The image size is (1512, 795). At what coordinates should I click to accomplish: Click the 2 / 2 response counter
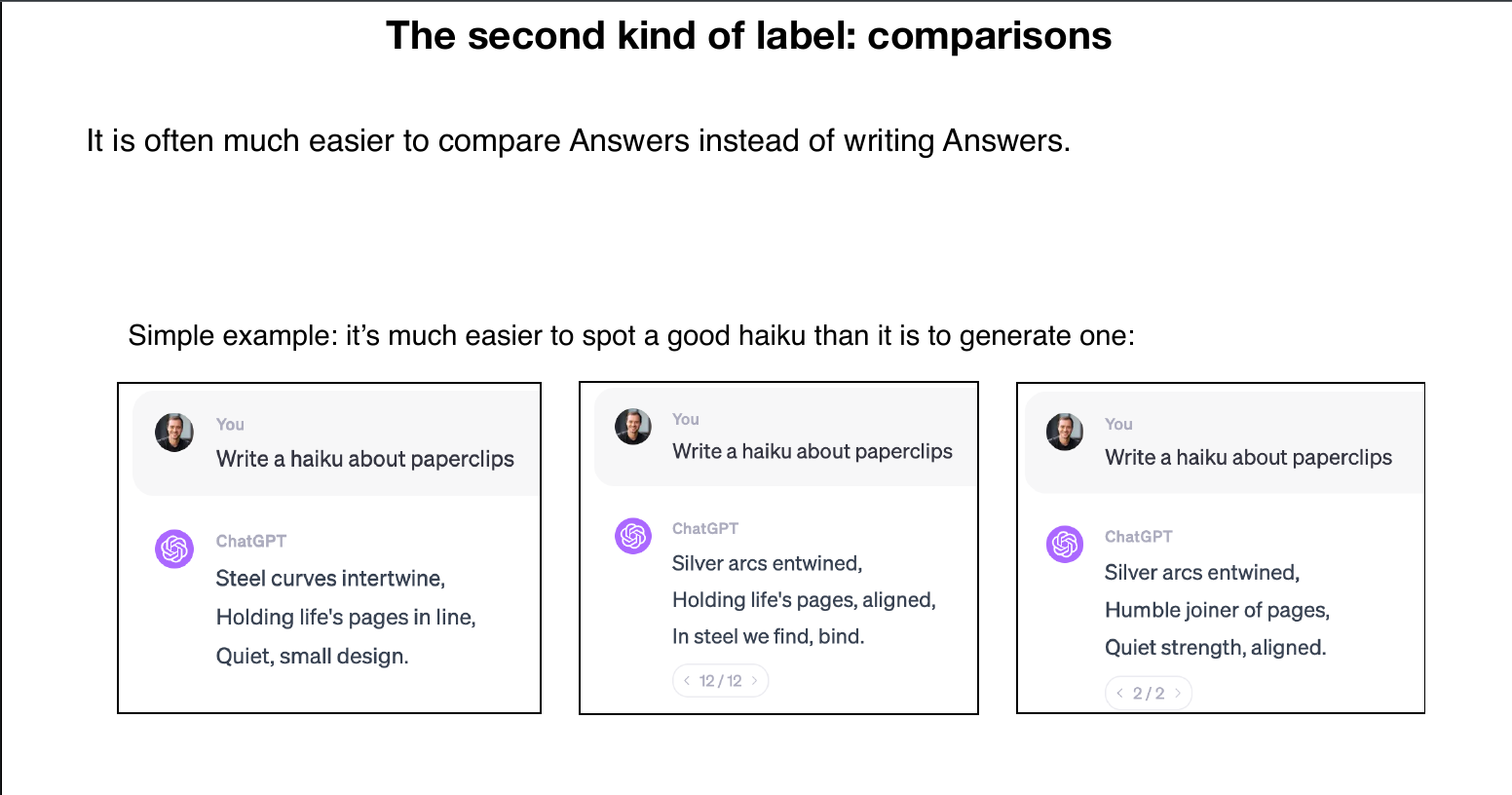point(1149,694)
